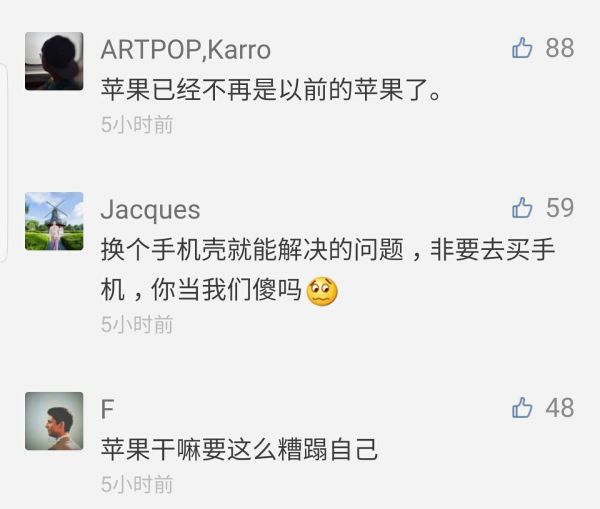The width and height of the screenshot is (600, 509).
Task: Click 5小时前 timestamp under ARTPOP,Karro's comment
Action: point(137,125)
